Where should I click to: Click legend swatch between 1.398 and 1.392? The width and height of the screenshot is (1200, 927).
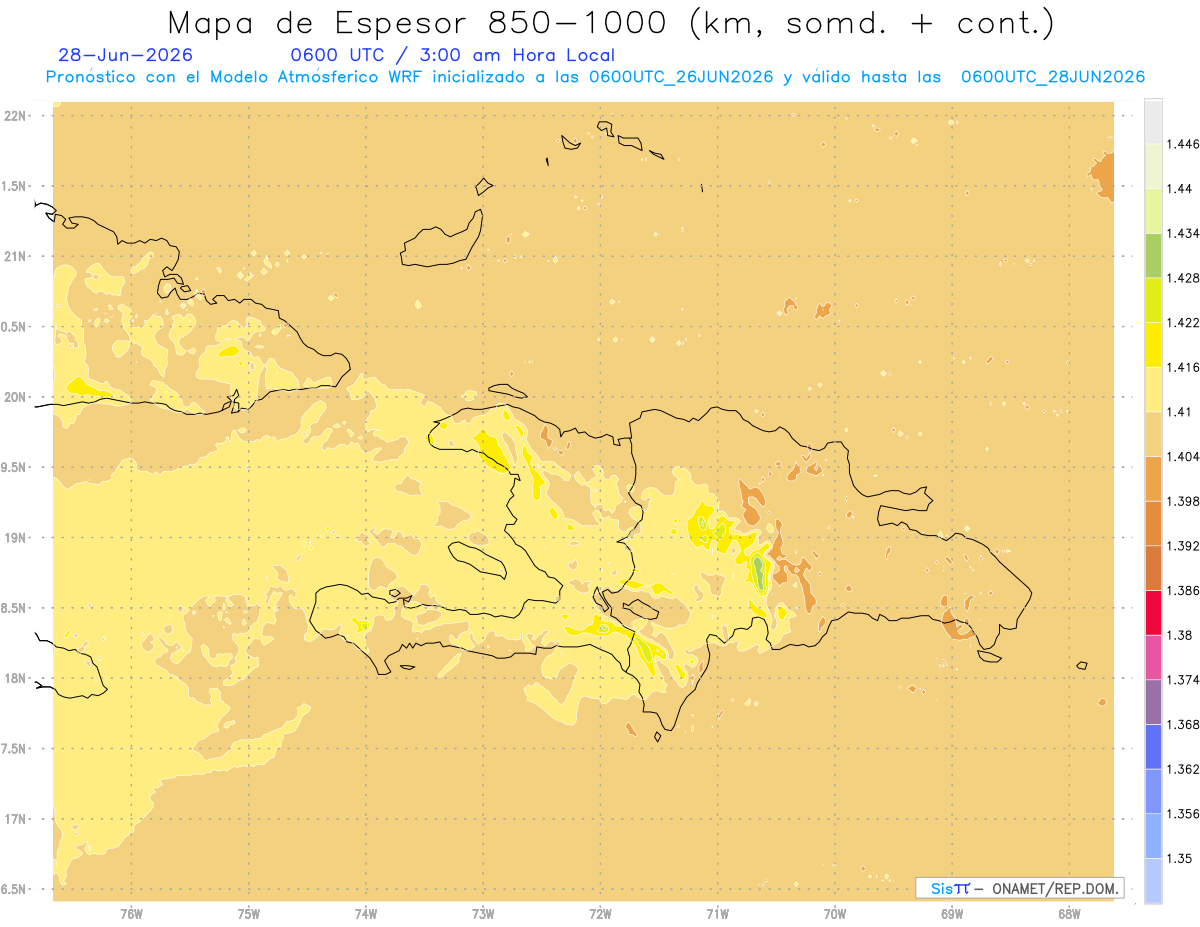click(1153, 523)
